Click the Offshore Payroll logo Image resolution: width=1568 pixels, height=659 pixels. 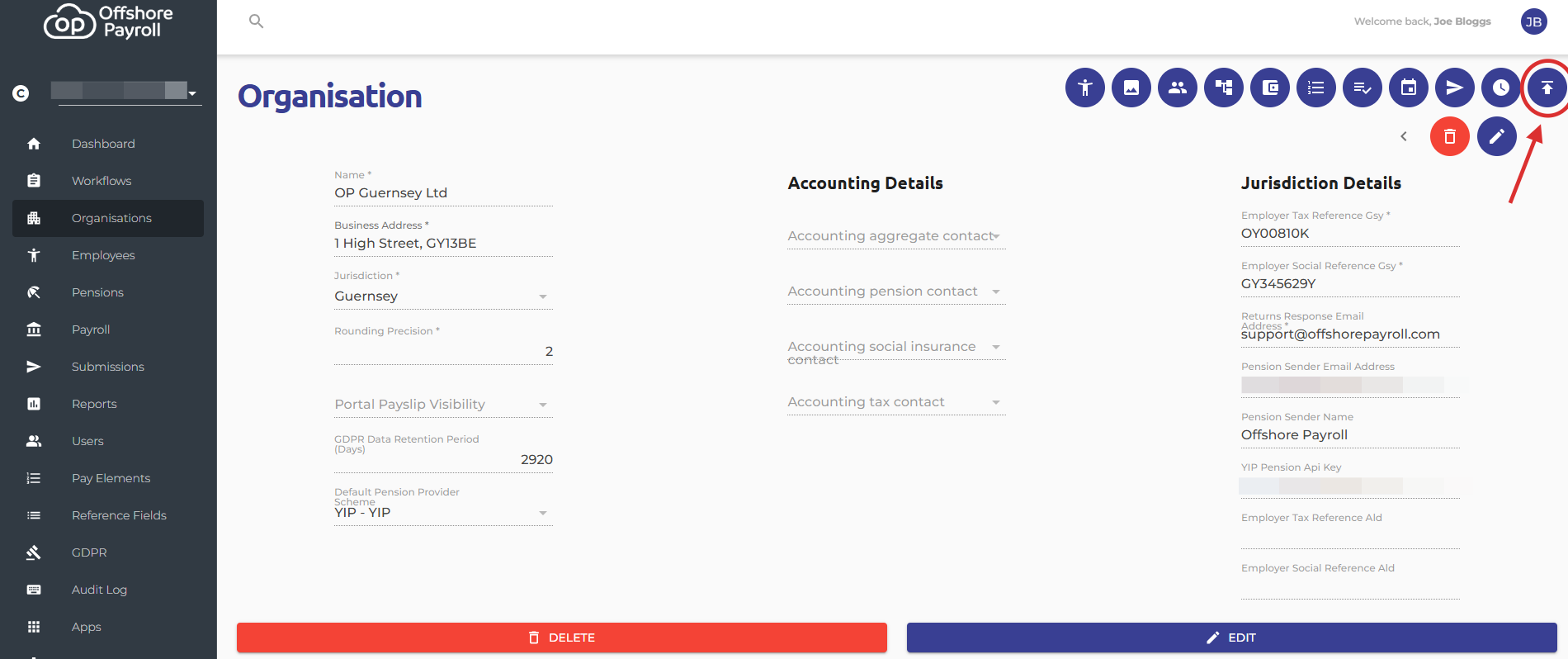pos(108,21)
